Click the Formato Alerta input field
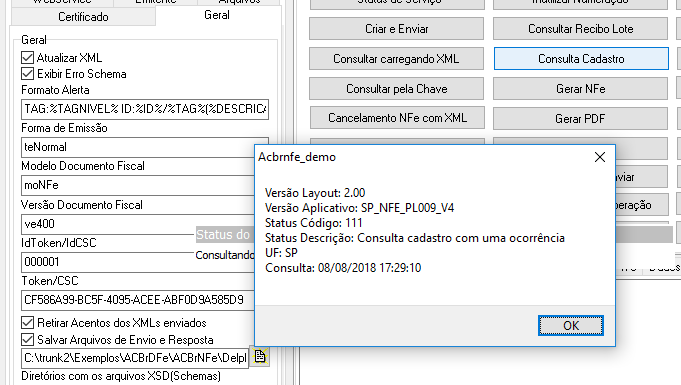This screenshot has width=681, height=385. [x=145, y=109]
